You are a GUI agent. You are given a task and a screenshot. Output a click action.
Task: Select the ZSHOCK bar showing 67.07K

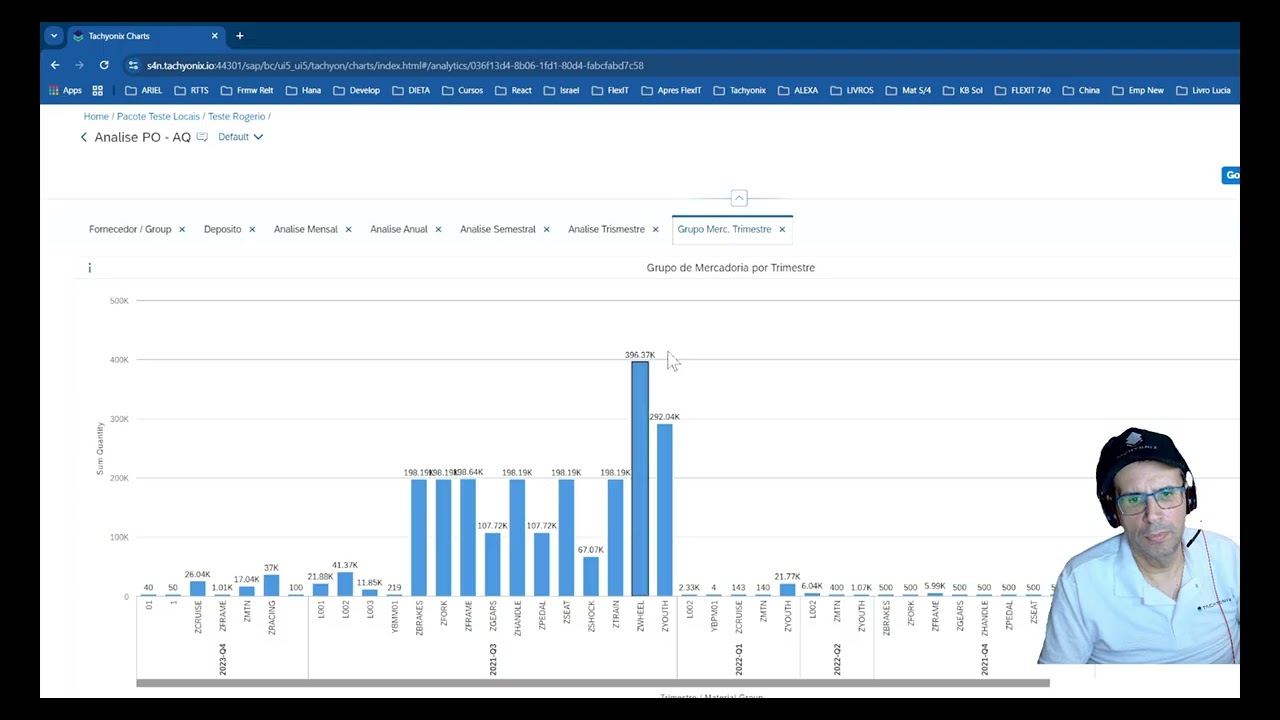591,576
